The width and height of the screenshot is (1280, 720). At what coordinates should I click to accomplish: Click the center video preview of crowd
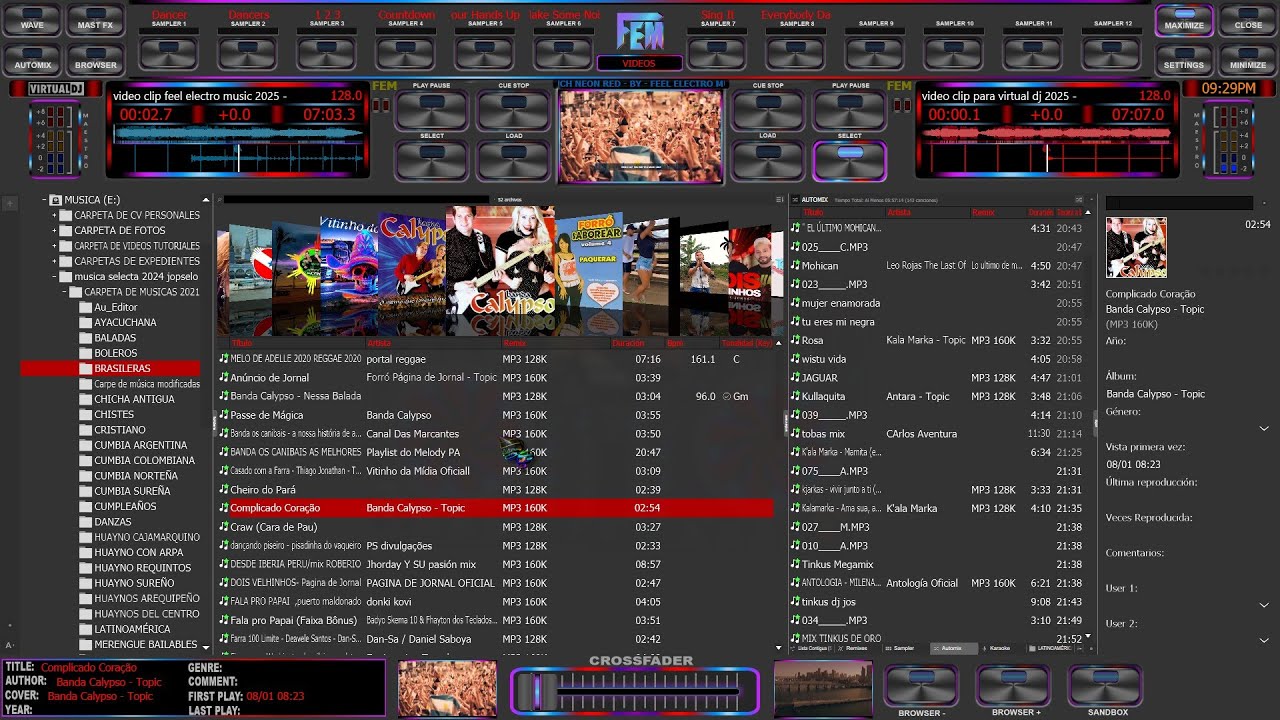(x=640, y=136)
